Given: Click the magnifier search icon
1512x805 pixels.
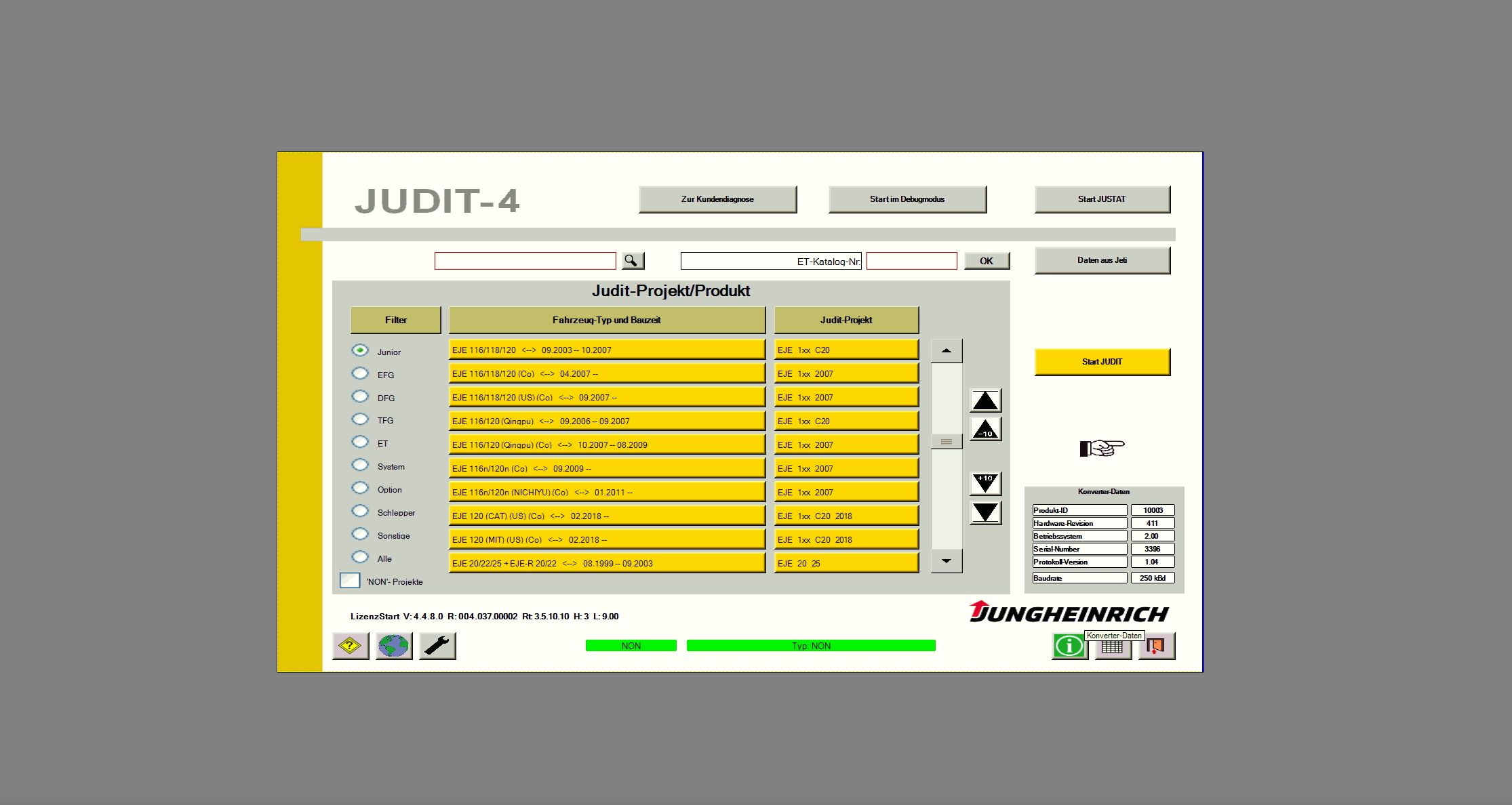Looking at the screenshot, I should [632, 260].
